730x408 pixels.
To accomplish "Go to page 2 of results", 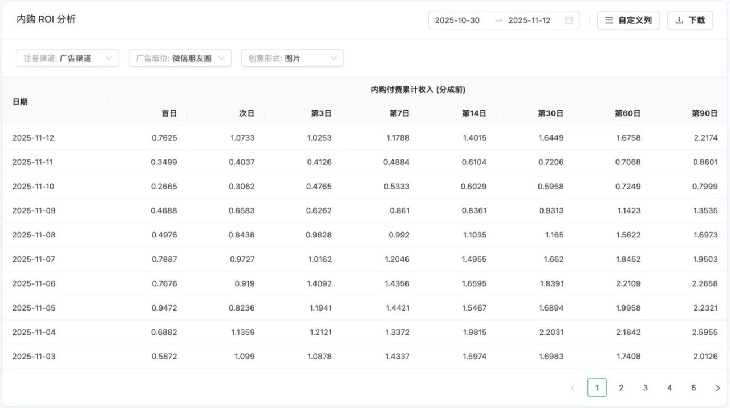I will click(x=621, y=388).
